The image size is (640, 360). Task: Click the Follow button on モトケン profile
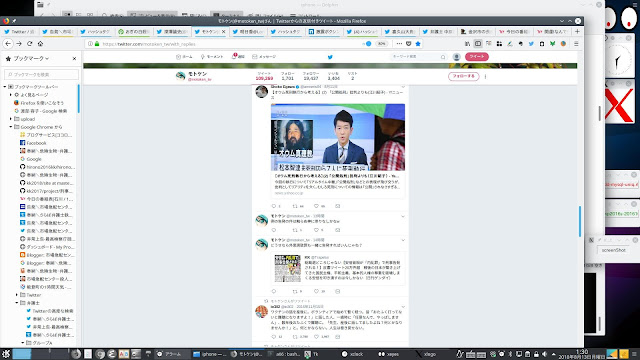tap(463, 76)
